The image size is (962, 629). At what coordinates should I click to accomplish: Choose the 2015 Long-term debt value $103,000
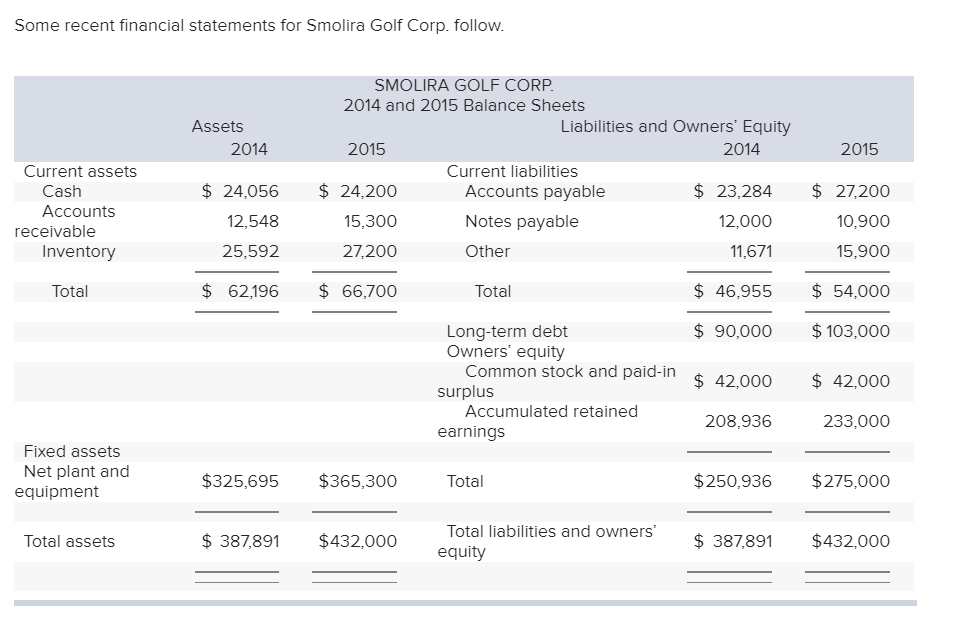[850, 331]
